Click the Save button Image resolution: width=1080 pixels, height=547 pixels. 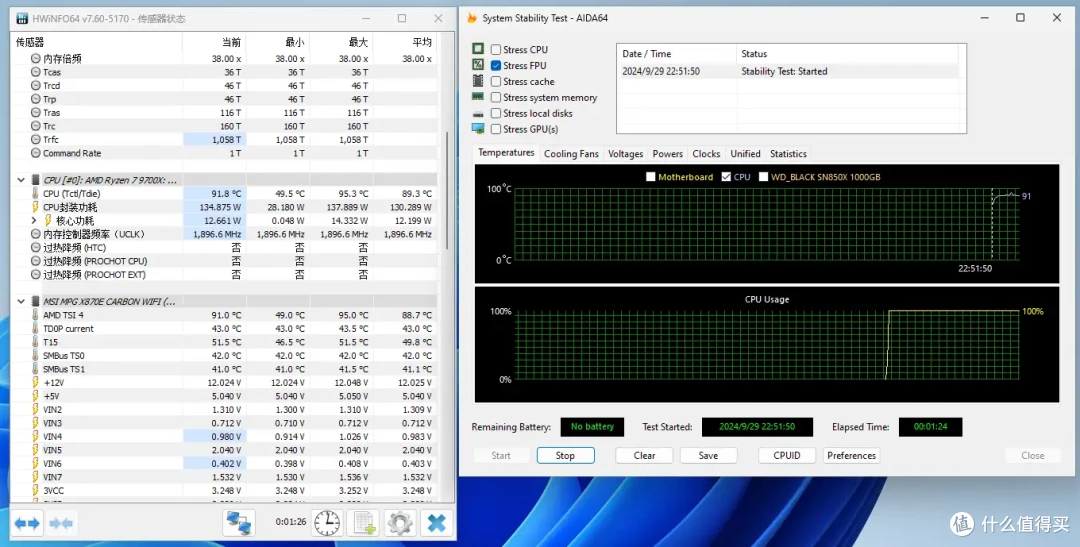tap(708, 455)
